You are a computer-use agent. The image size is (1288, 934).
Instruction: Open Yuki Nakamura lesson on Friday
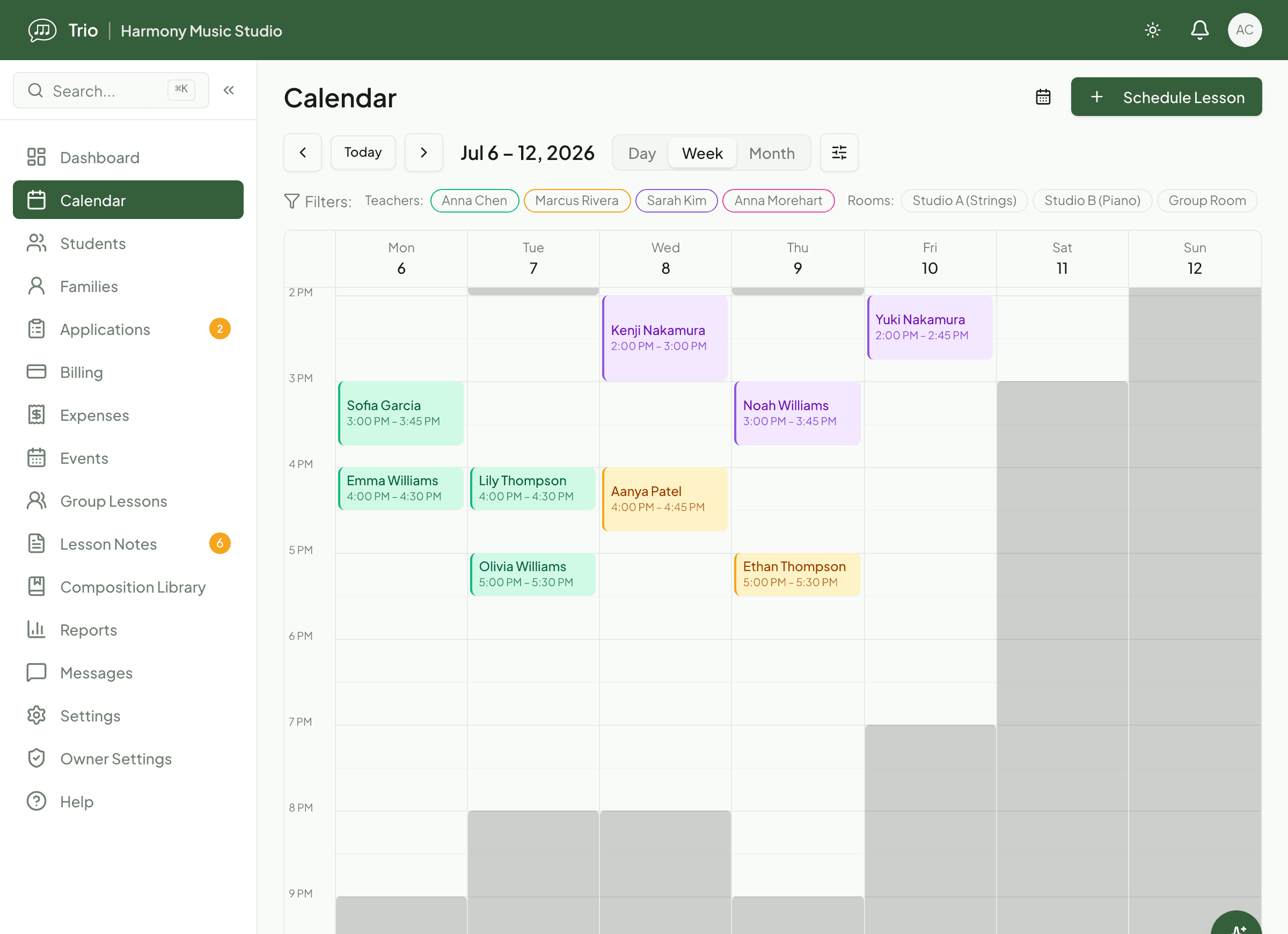pos(930,327)
